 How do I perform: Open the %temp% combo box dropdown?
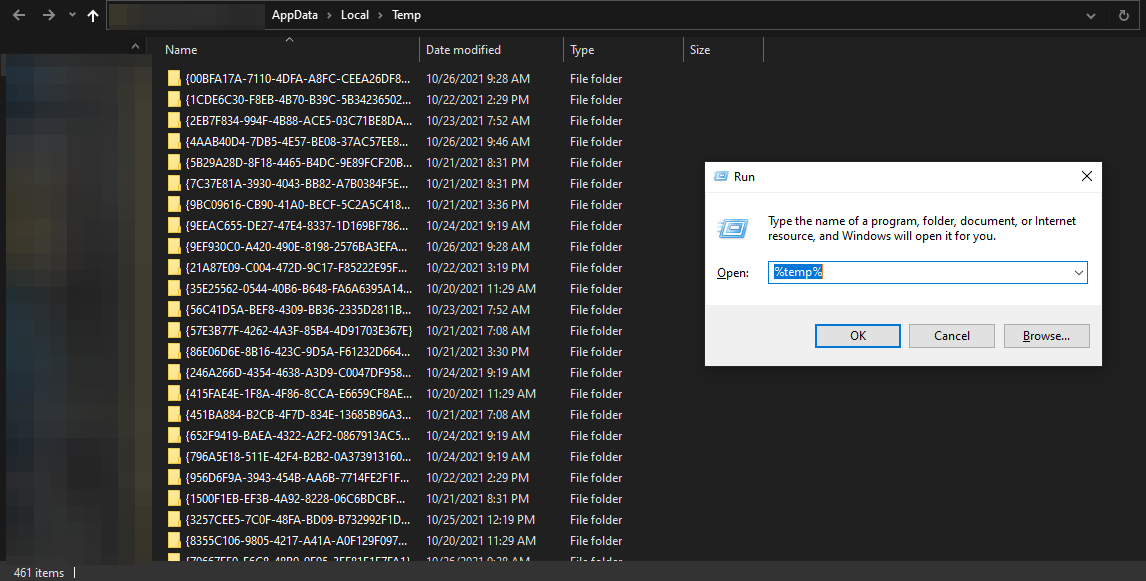coord(1078,272)
